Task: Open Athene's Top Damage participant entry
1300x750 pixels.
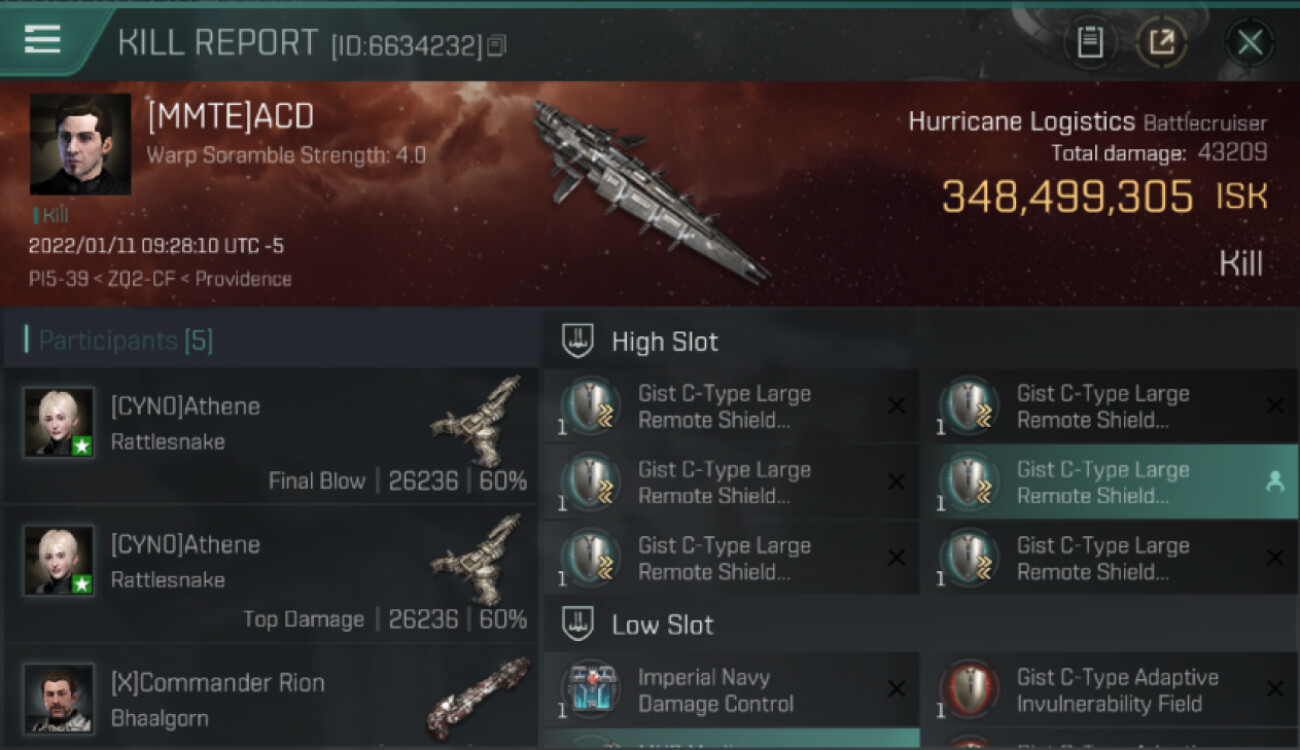Action: click(270, 574)
